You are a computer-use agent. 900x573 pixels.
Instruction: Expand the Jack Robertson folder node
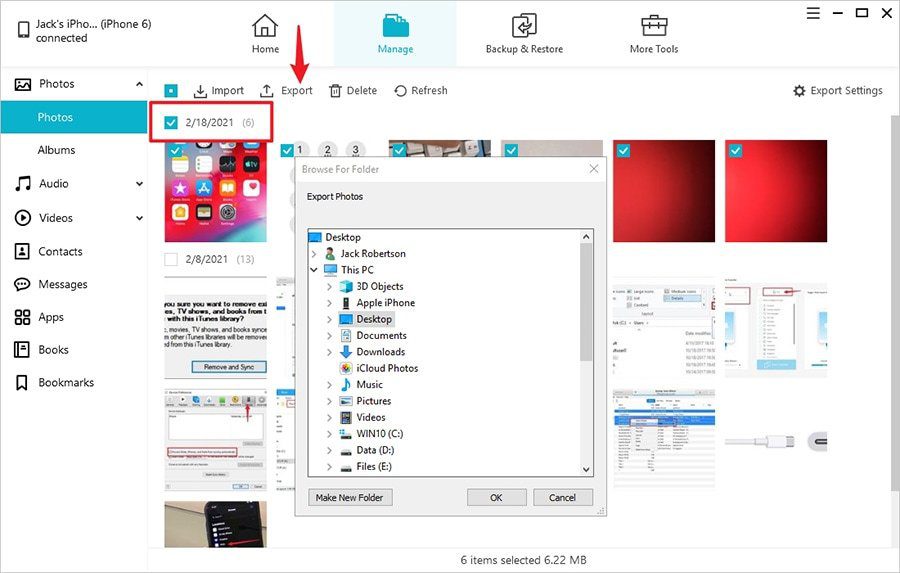[x=313, y=254]
